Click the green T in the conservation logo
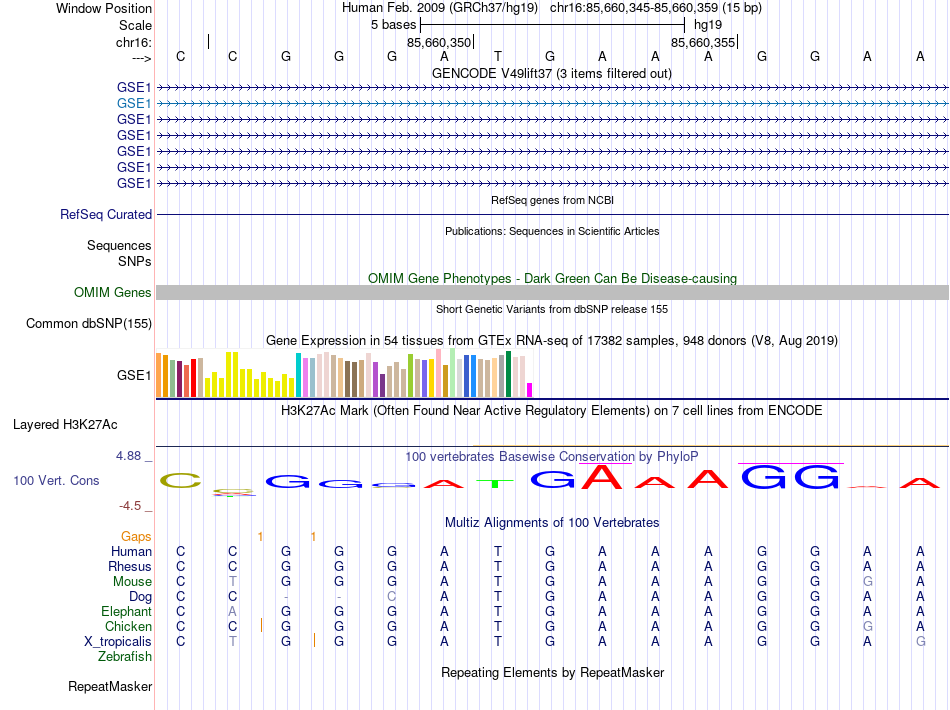 pos(496,483)
